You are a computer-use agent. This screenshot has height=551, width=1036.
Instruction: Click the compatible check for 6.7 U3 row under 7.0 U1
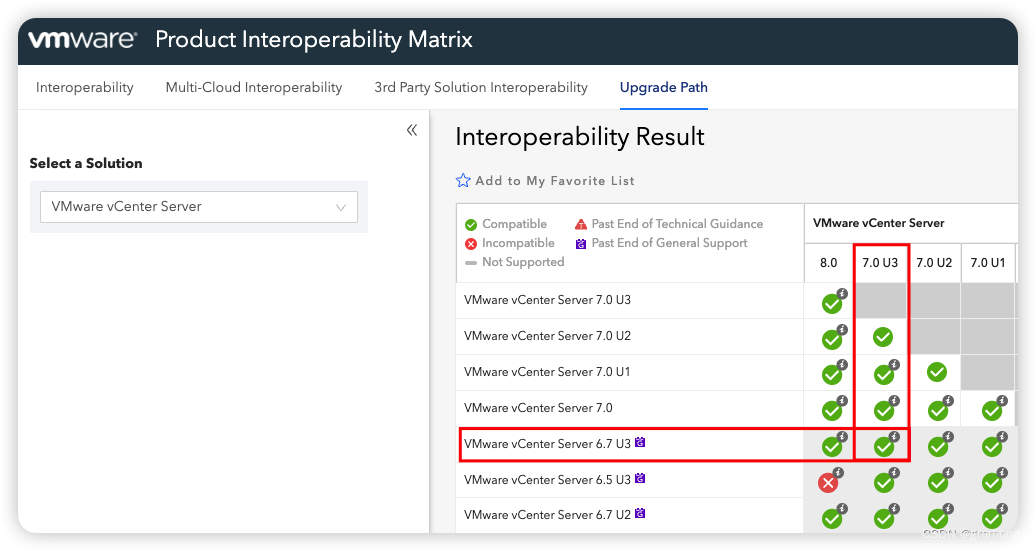tap(991, 446)
